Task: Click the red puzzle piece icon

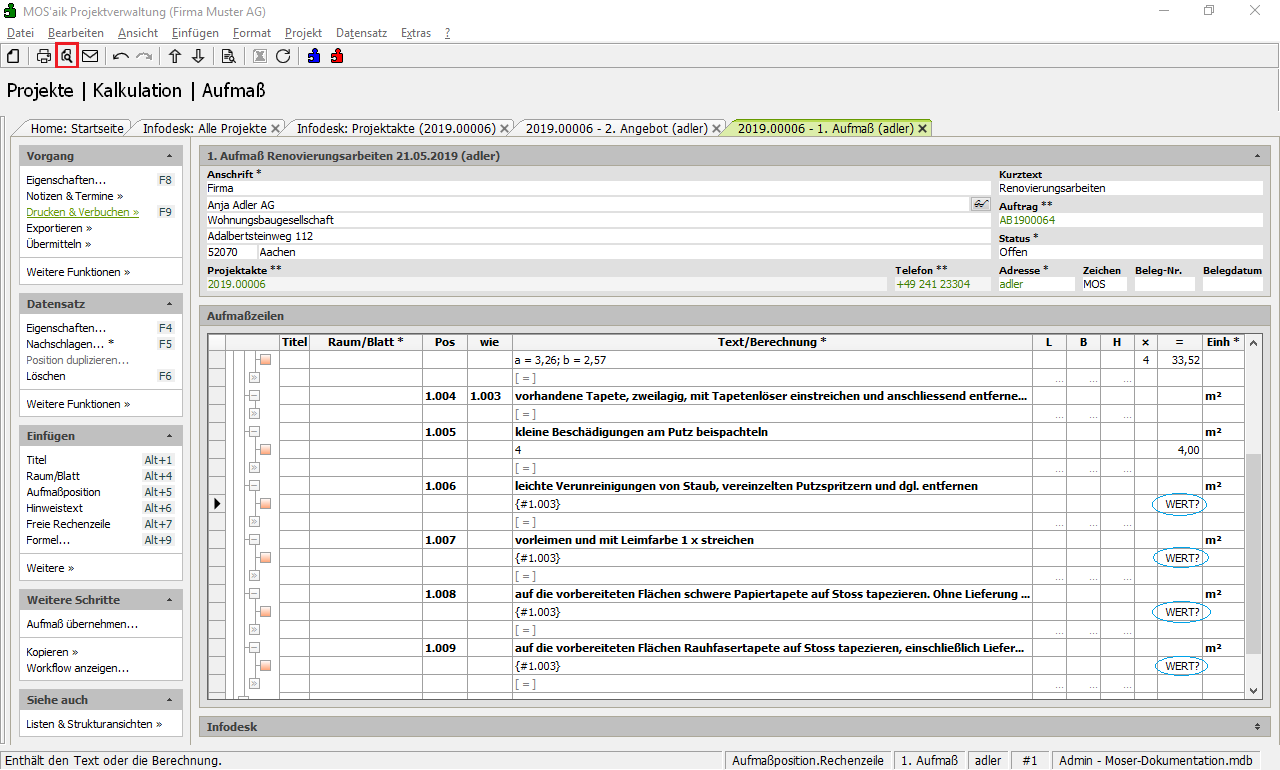Action: click(x=337, y=56)
